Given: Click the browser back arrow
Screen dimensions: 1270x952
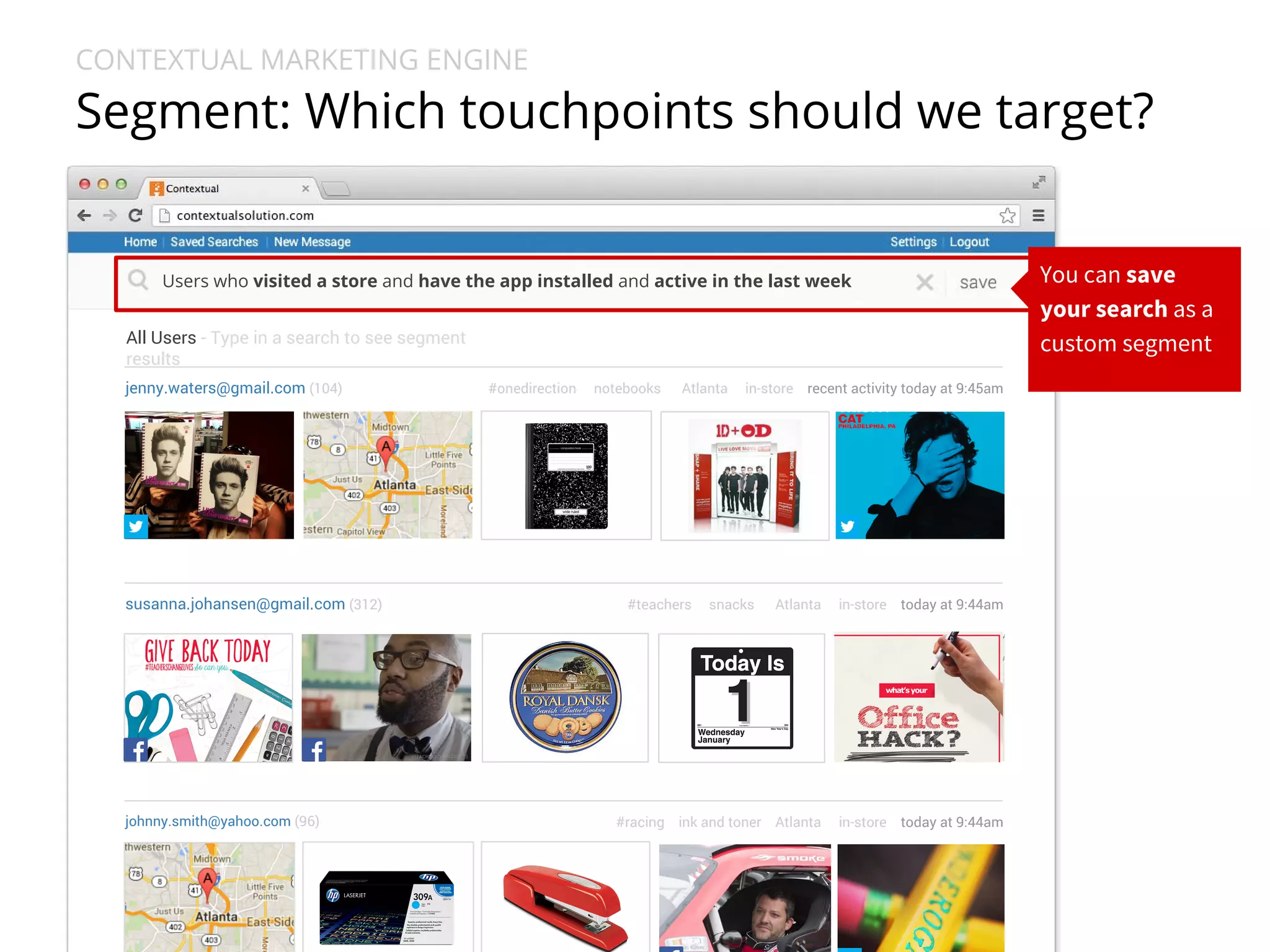Looking at the screenshot, I should click(x=84, y=215).
